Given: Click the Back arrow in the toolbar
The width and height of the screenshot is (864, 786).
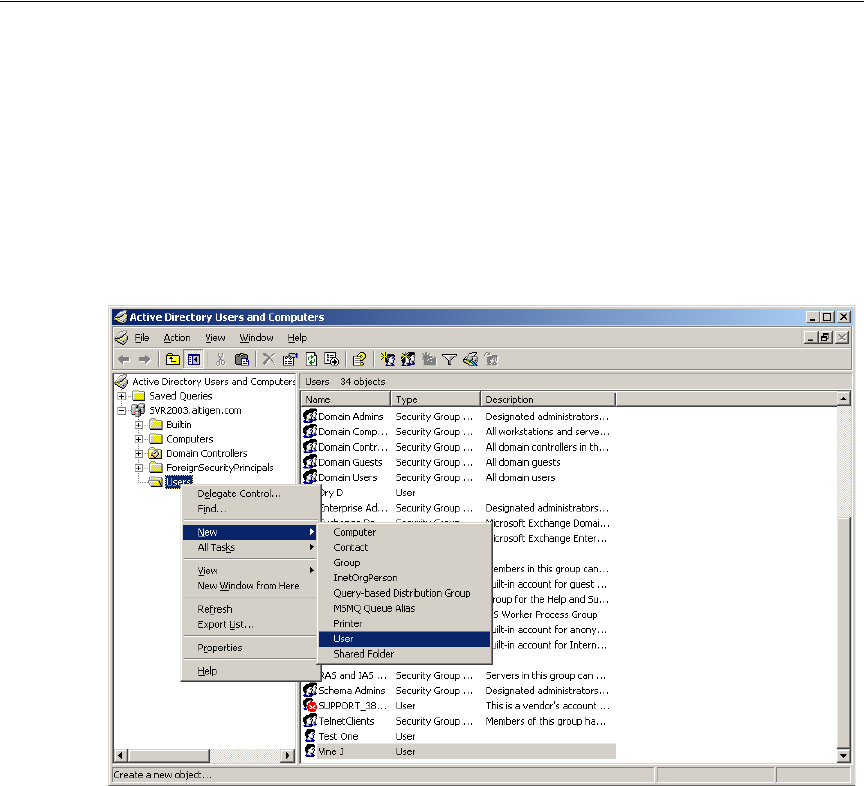Looking at the screenshot, I should 122,359.
